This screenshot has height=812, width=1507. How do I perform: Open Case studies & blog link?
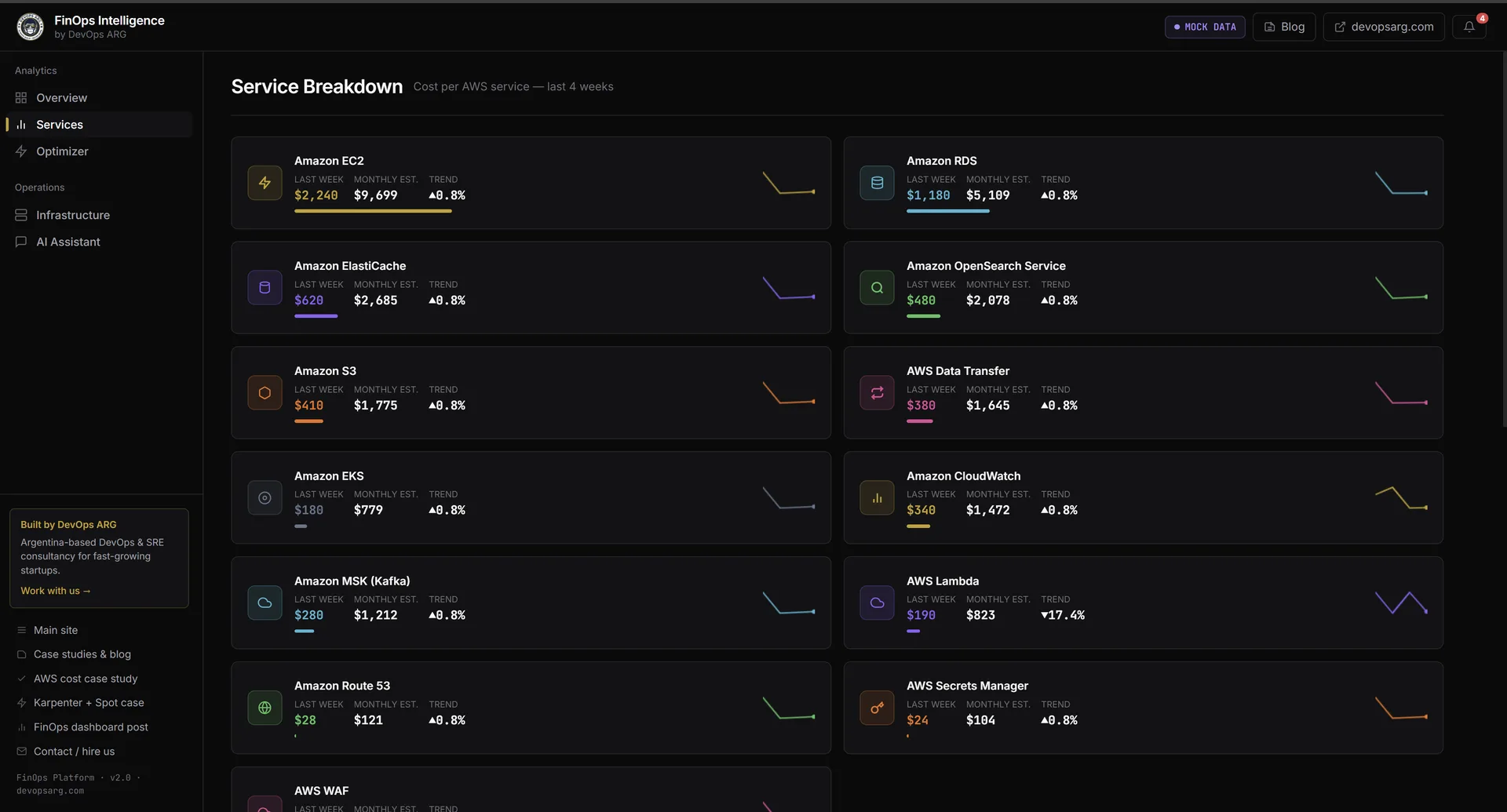point(82,654)
